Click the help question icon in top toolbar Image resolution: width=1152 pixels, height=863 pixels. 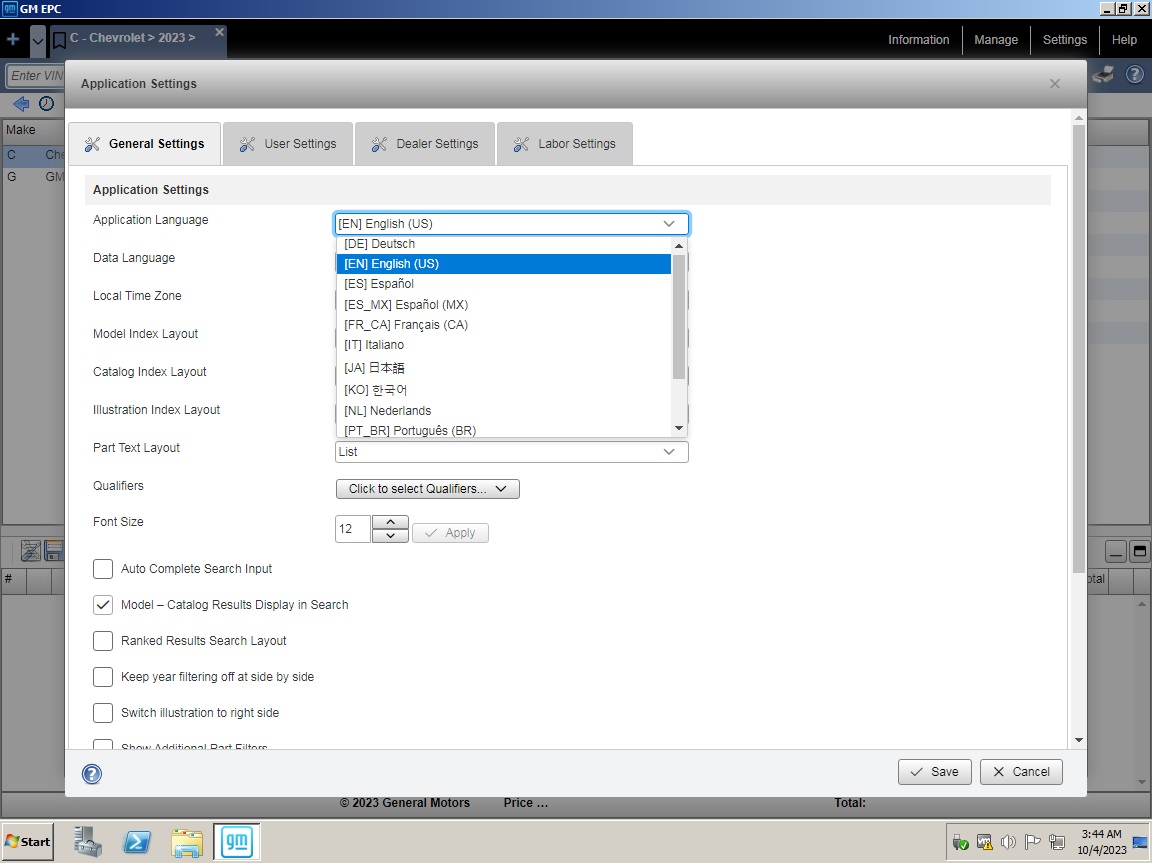coord(1134,74)
